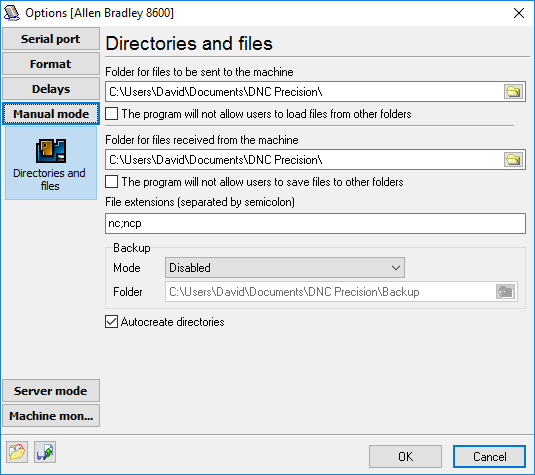The image size is (535, 475).
Task: Open the Machine mon... section
Action: pos(51,416)
